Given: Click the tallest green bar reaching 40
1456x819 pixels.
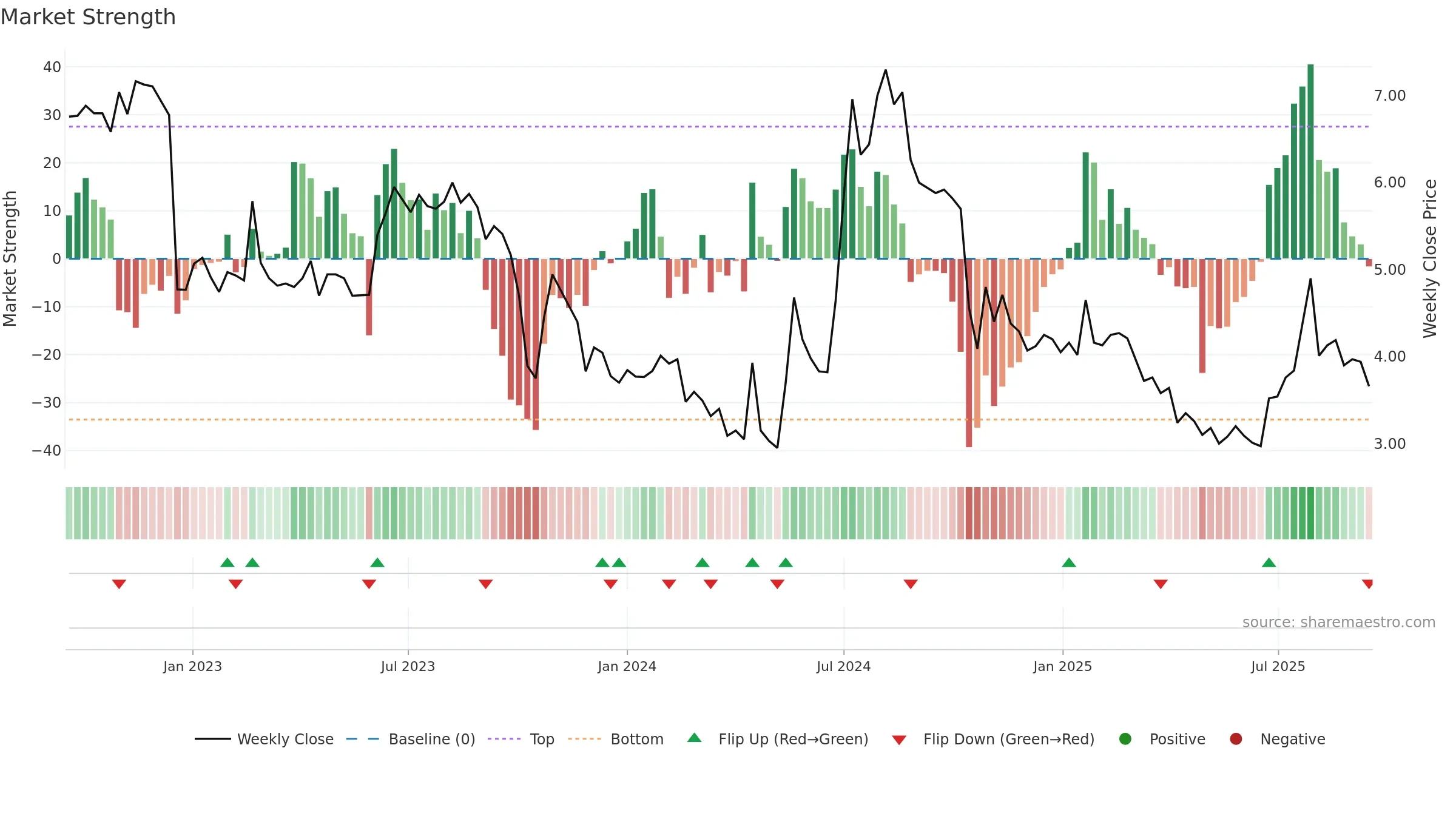Looking at the screenshot, I should point(1310,161).
